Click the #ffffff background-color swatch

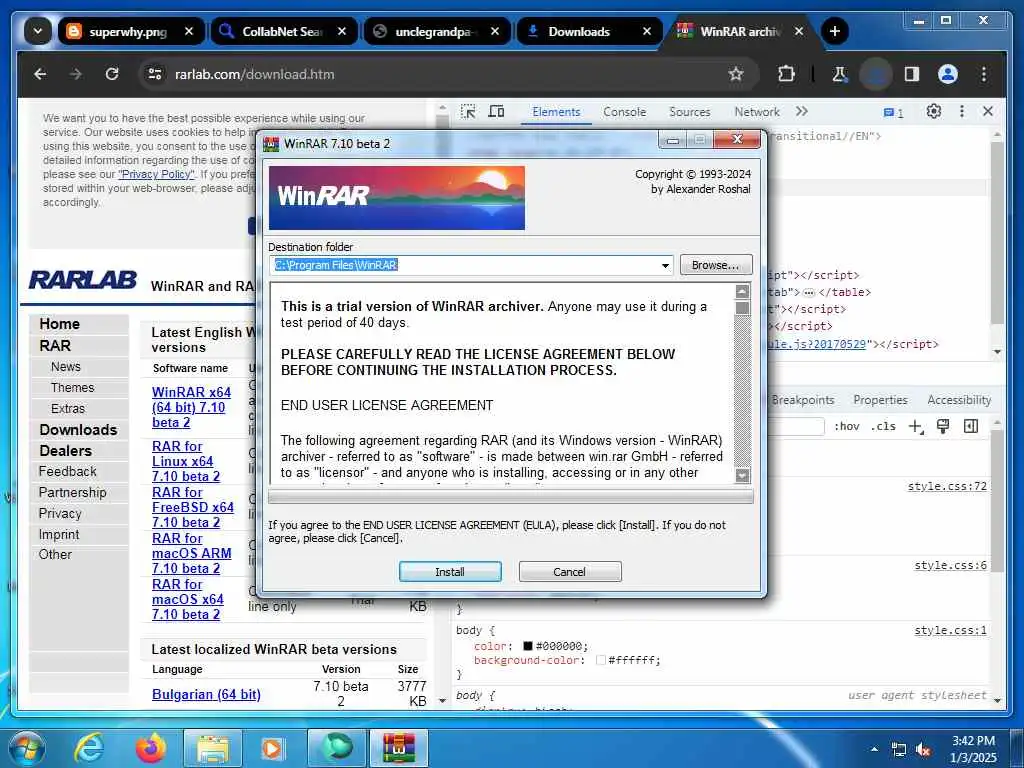click(x=600, y=660)
